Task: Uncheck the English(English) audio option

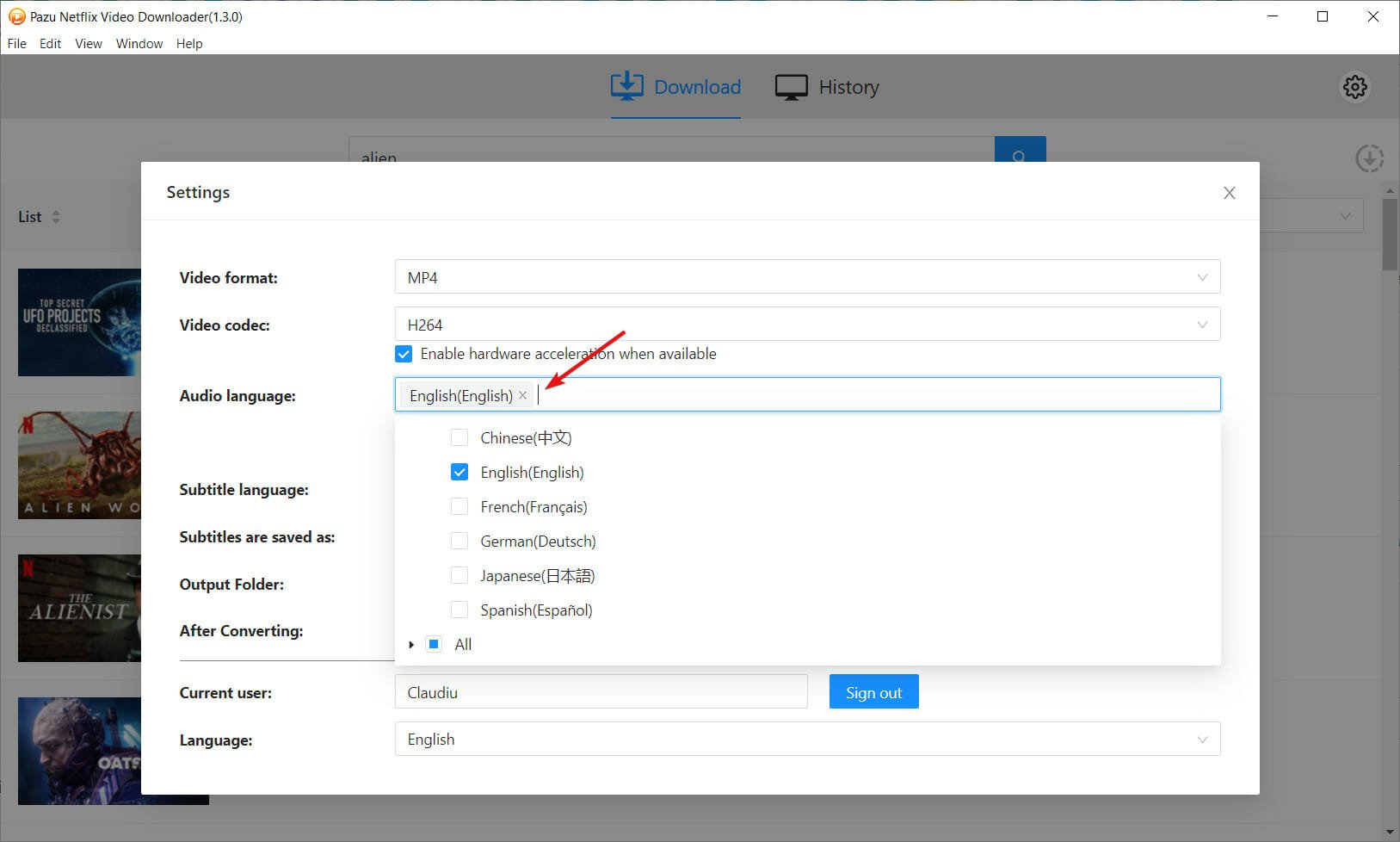Action: coord(459,472)
